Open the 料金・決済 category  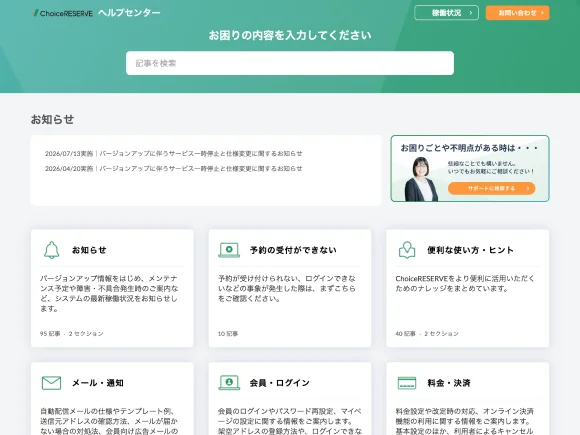pyautogui.click(x=449, y=383)
